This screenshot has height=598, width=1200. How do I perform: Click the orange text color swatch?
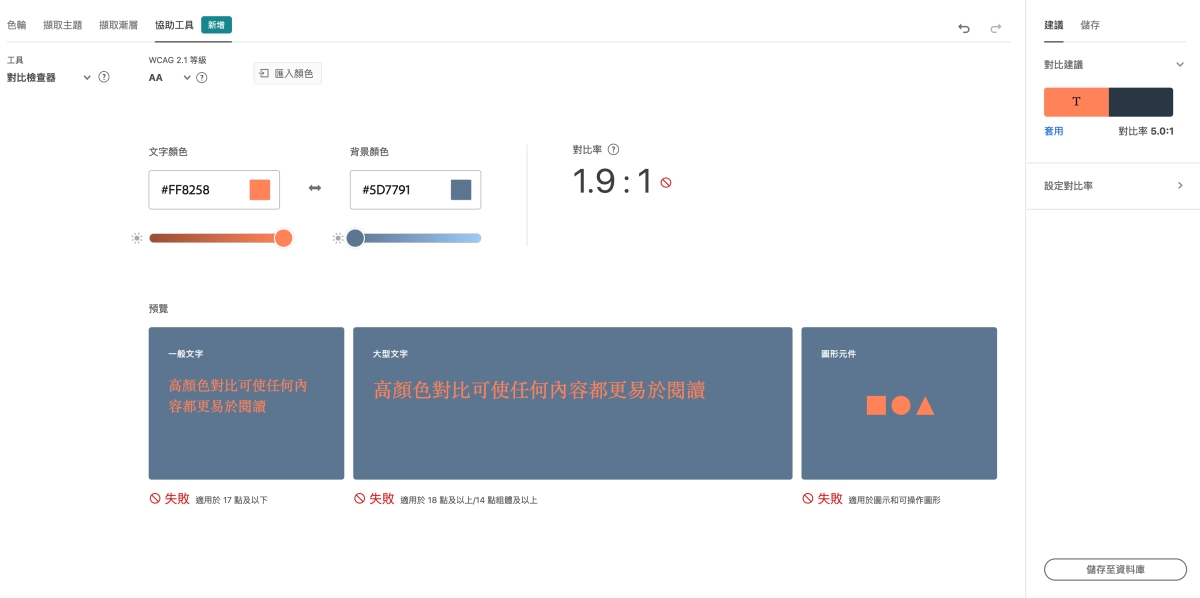tap(260, 189)
